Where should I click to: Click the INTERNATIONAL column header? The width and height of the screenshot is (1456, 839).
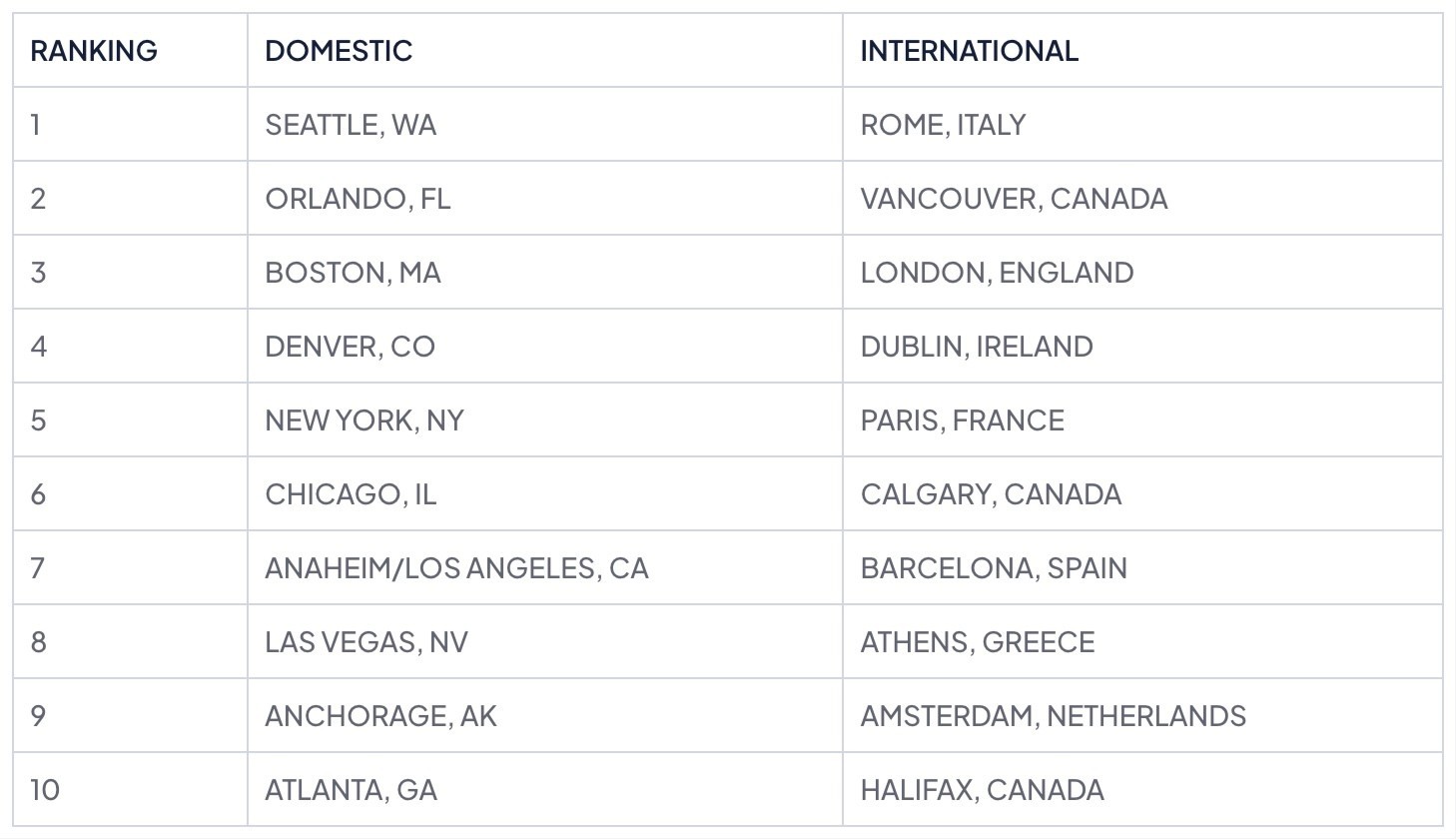click(969, 51)
